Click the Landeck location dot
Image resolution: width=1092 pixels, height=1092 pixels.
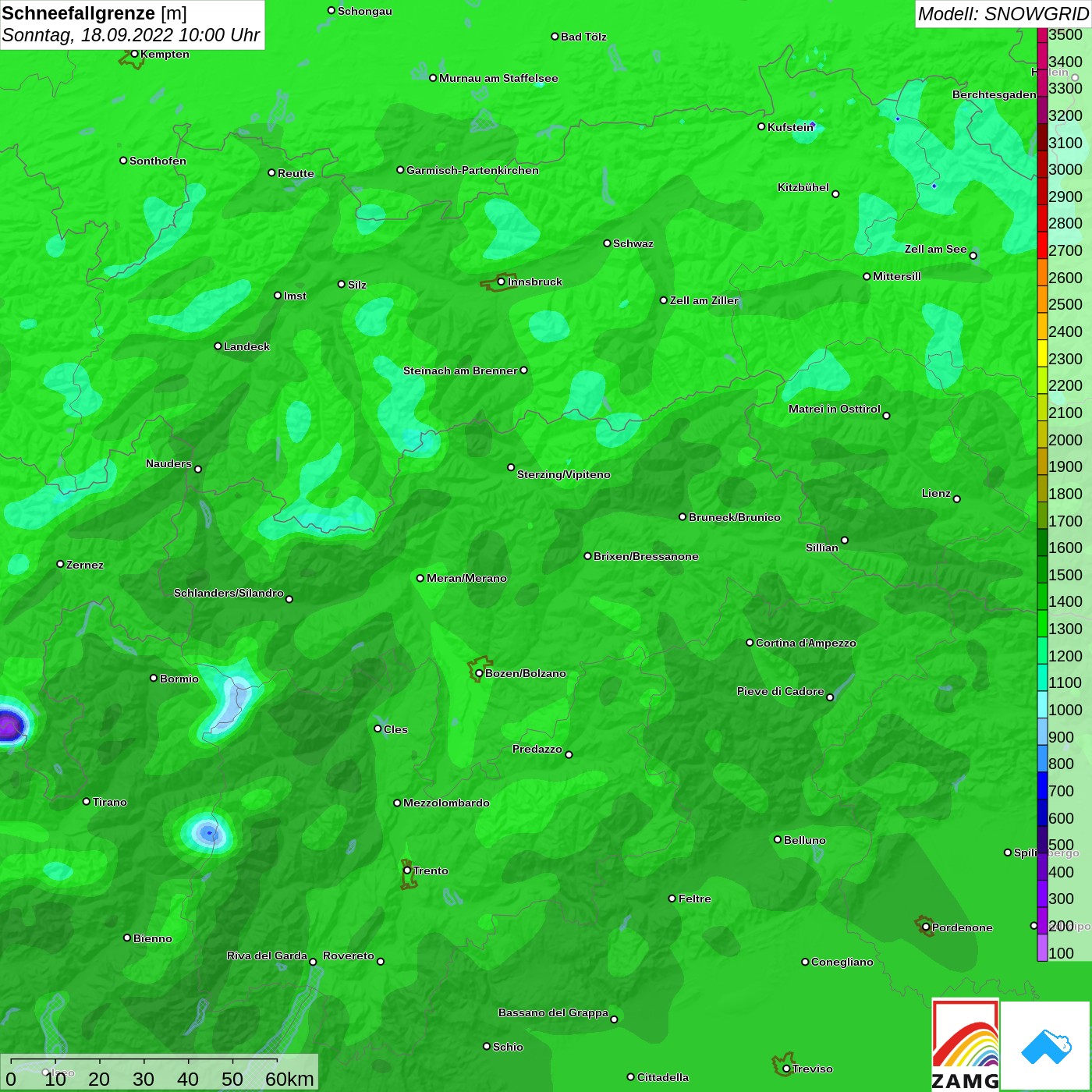coord(218,346)
